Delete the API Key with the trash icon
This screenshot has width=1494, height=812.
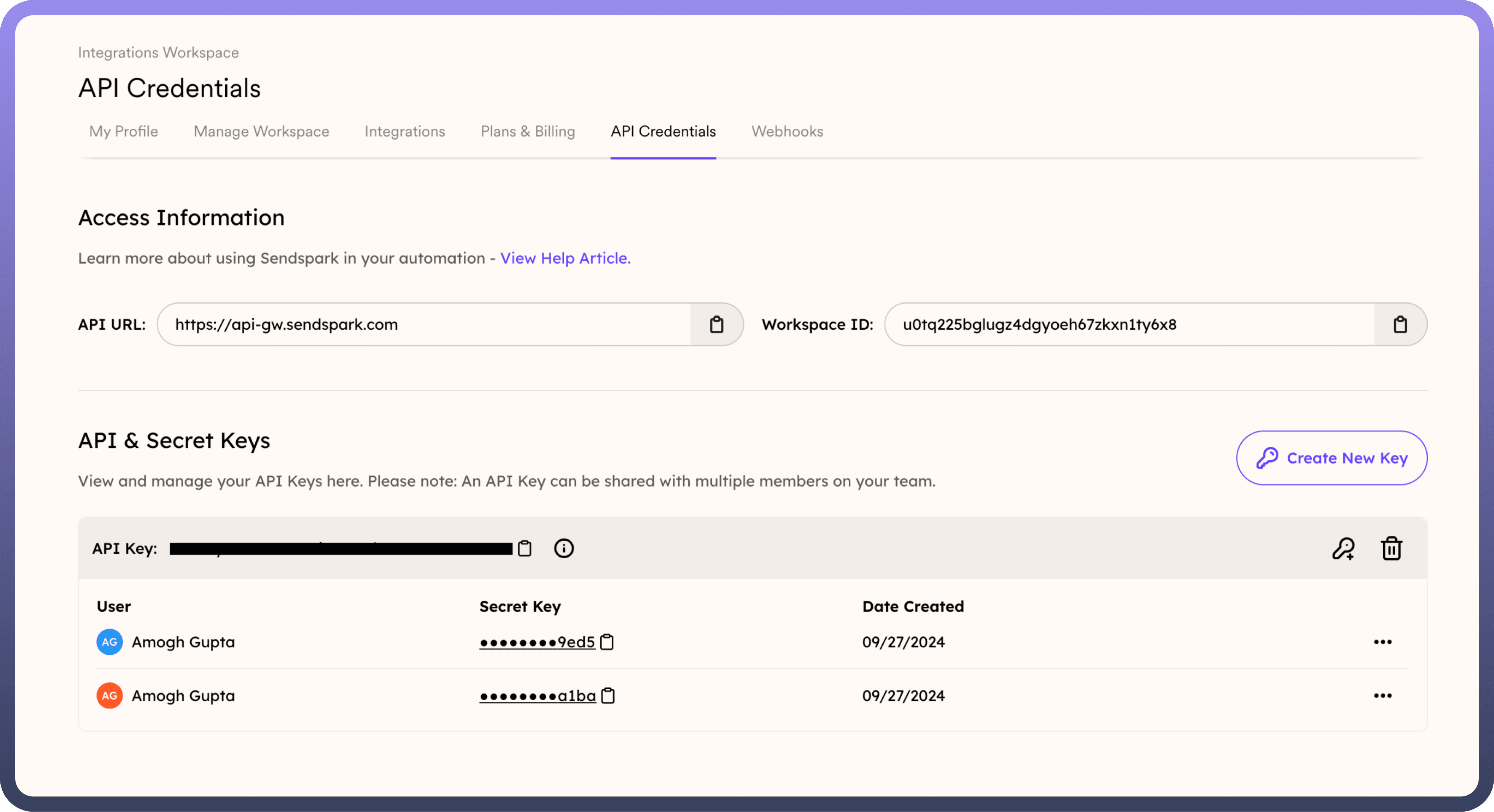point(1391,548)
